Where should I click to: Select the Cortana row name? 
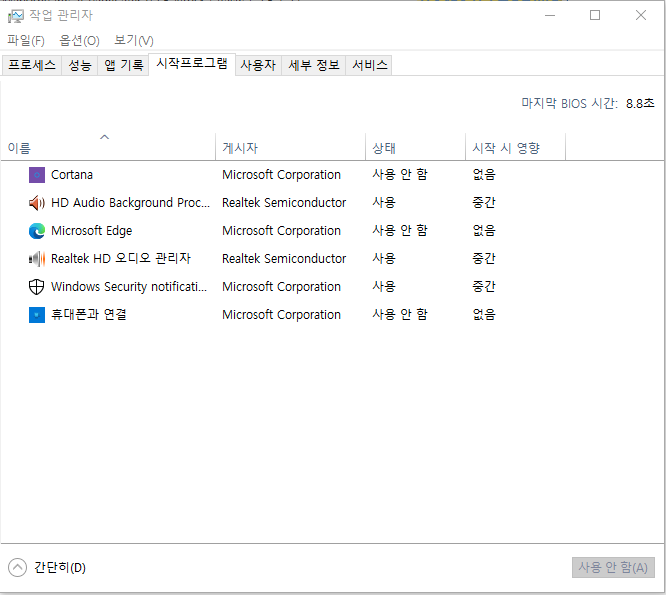pos(72,175)
